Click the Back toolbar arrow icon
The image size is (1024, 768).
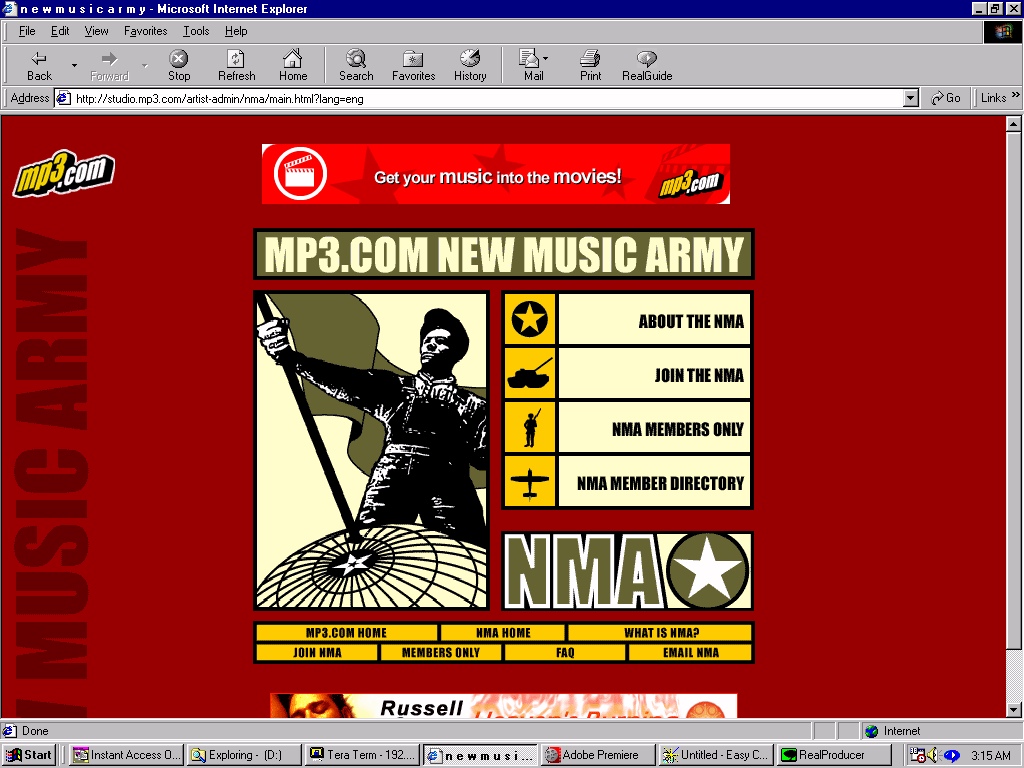tap(39, 59)
